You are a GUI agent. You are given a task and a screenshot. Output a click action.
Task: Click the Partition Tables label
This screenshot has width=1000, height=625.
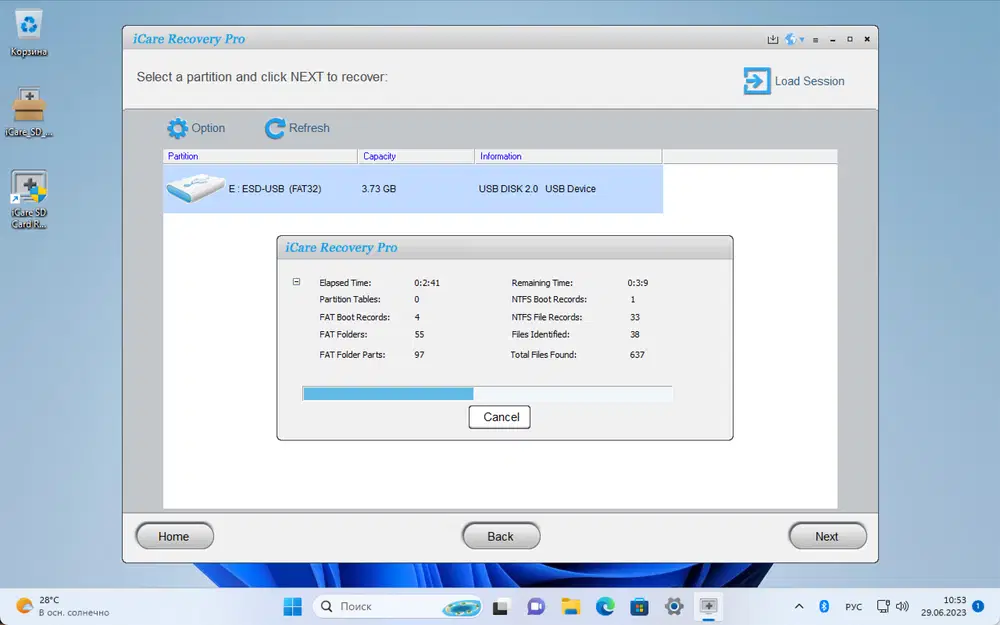point(349,299)
